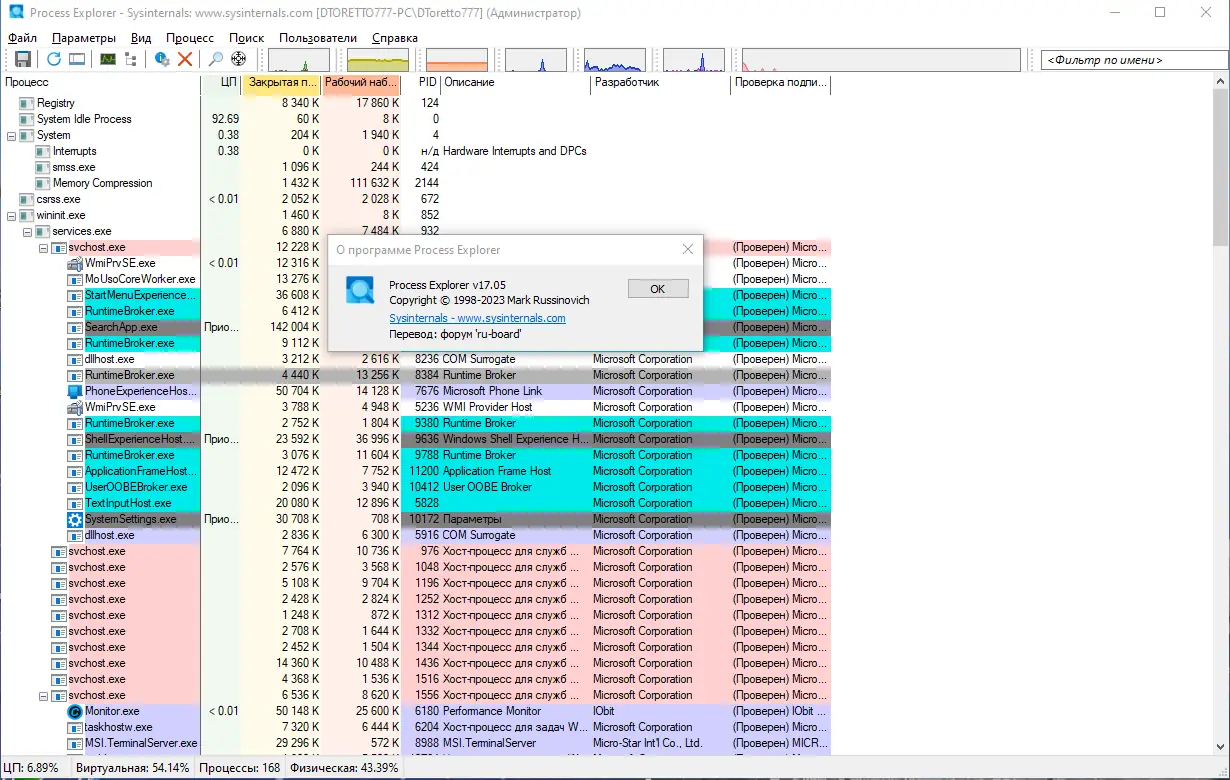
Task: Click the Registry process icon
Action: [27, 103]
